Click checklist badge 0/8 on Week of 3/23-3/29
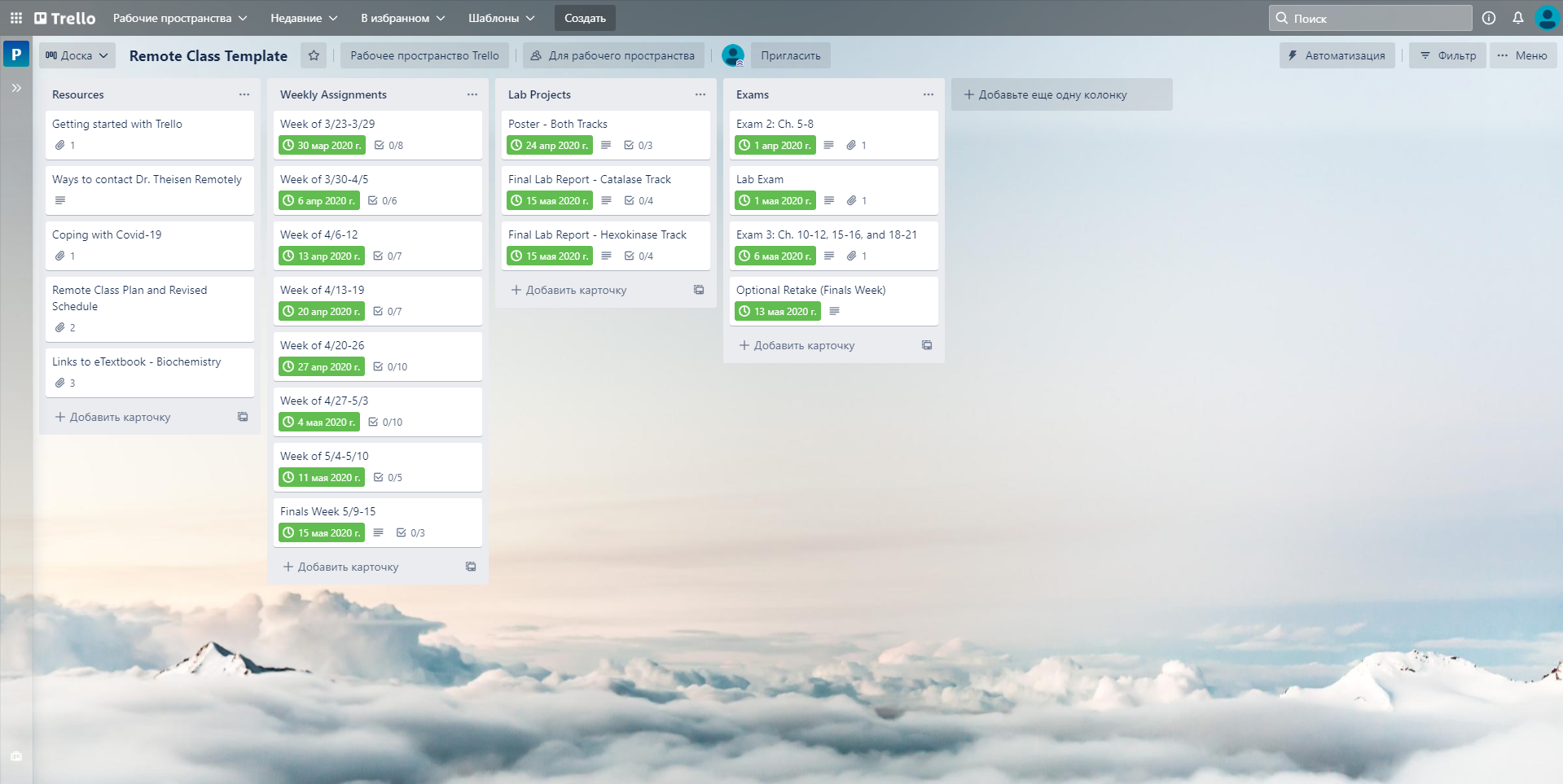This screenshot has width=1563, height=784. tap(389, 145)
